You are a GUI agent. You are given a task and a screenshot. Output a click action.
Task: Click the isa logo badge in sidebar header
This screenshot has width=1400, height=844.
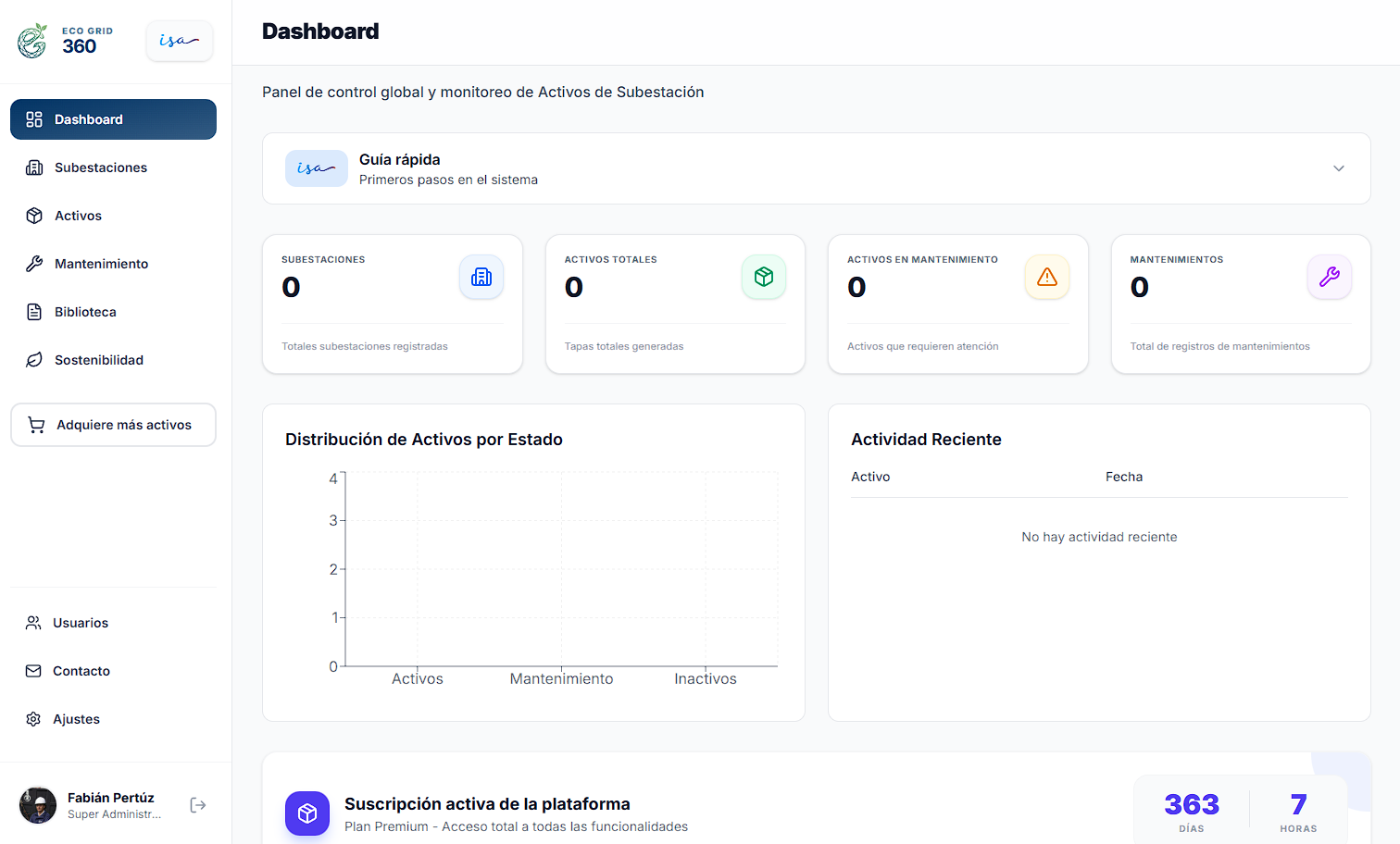180,41
